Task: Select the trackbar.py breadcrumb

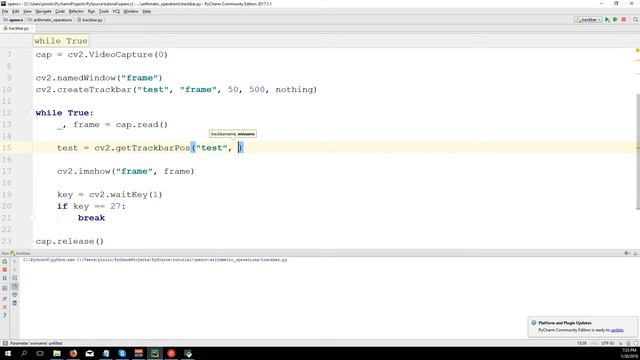Action: tap(90, 20)
